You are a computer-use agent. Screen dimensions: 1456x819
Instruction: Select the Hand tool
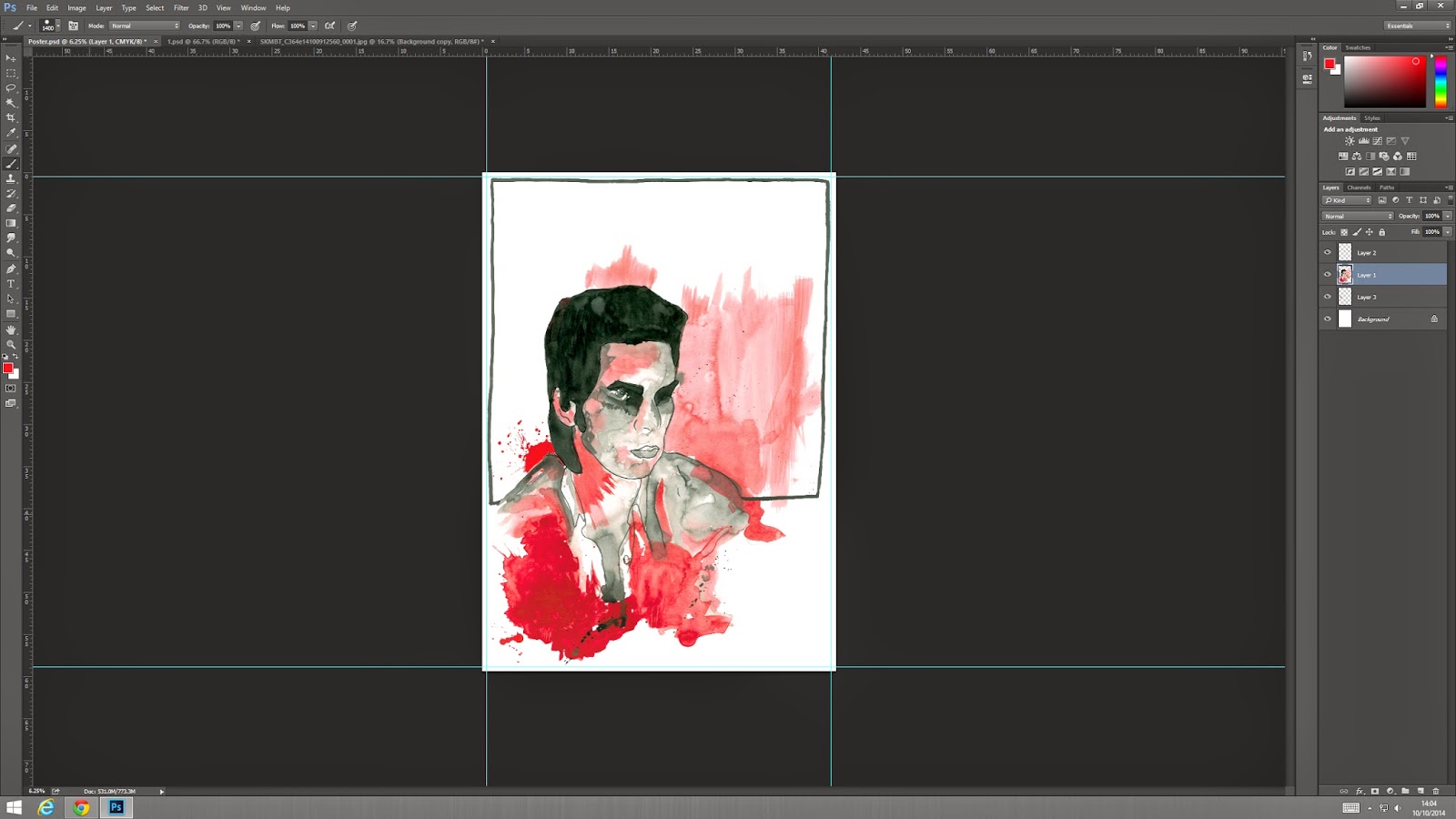point(11,329)
